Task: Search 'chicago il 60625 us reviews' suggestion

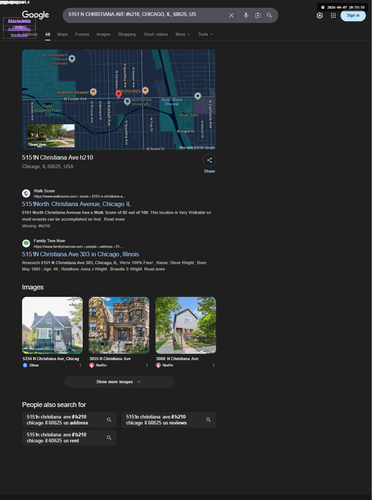Action: [169, 420]
